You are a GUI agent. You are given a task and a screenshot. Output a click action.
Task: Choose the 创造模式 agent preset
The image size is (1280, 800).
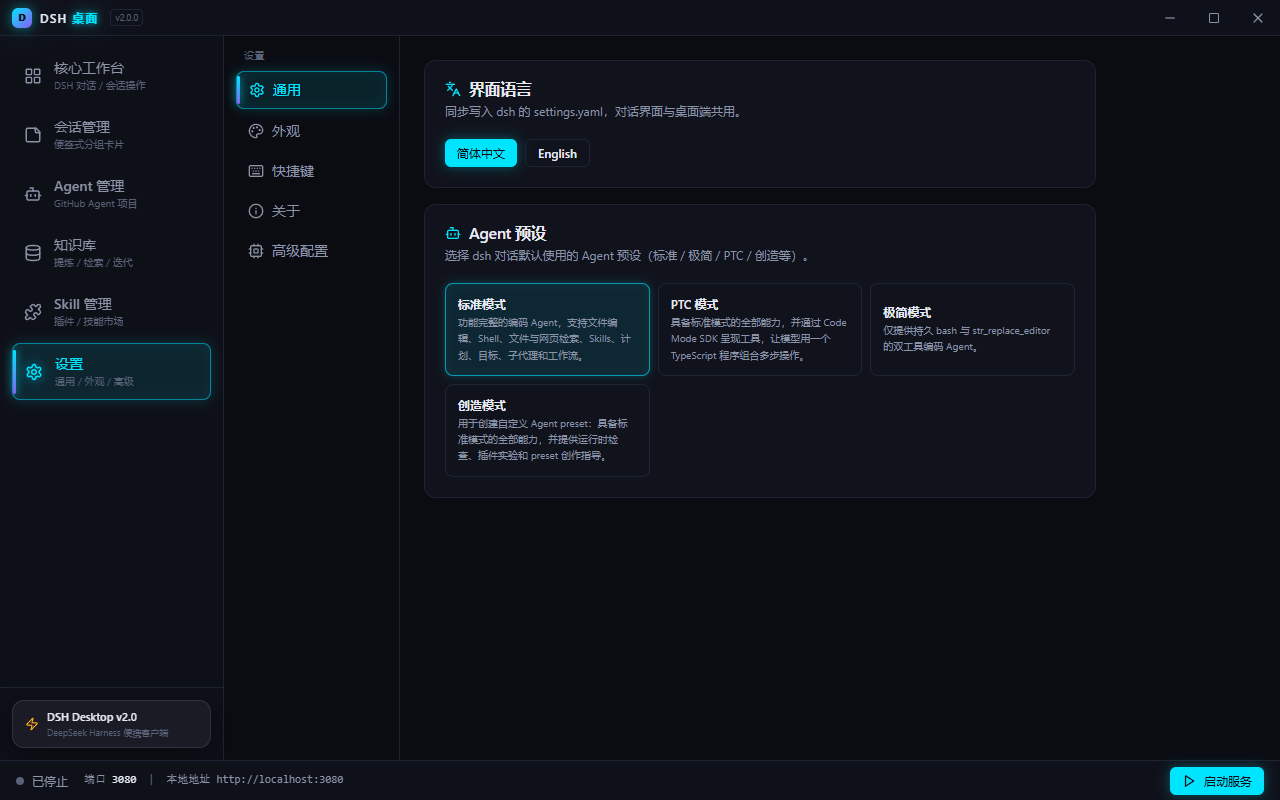(547, 430)
